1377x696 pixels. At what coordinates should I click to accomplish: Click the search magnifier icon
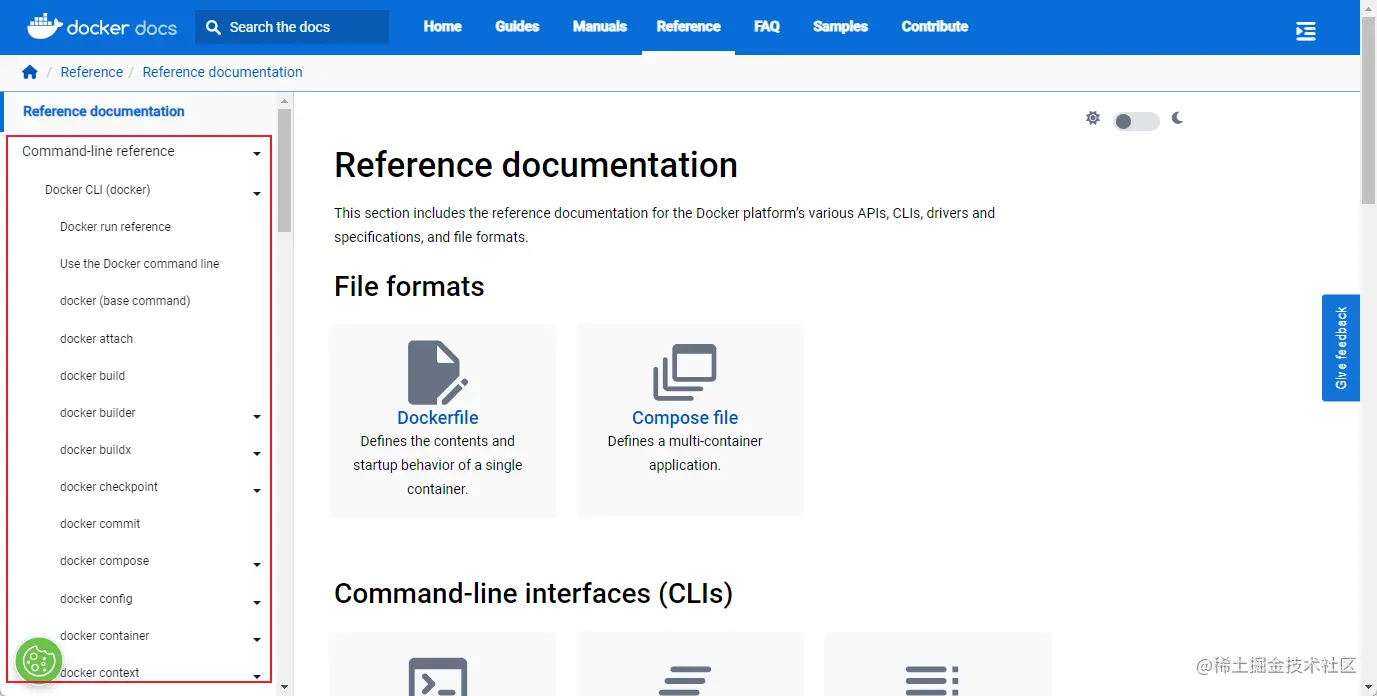[213, 27]
